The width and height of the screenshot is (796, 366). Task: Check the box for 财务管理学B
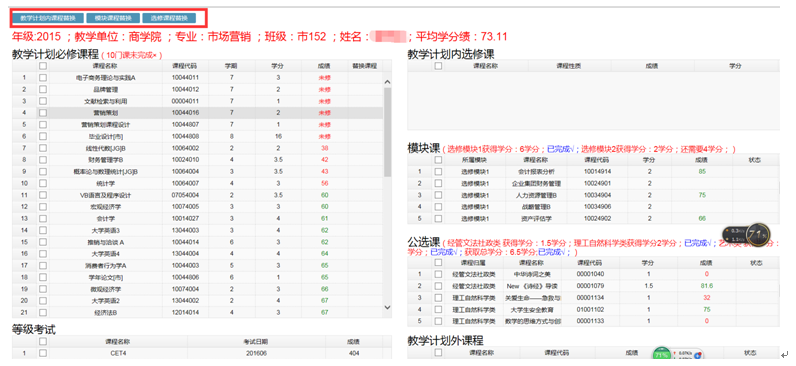[43, 160]
